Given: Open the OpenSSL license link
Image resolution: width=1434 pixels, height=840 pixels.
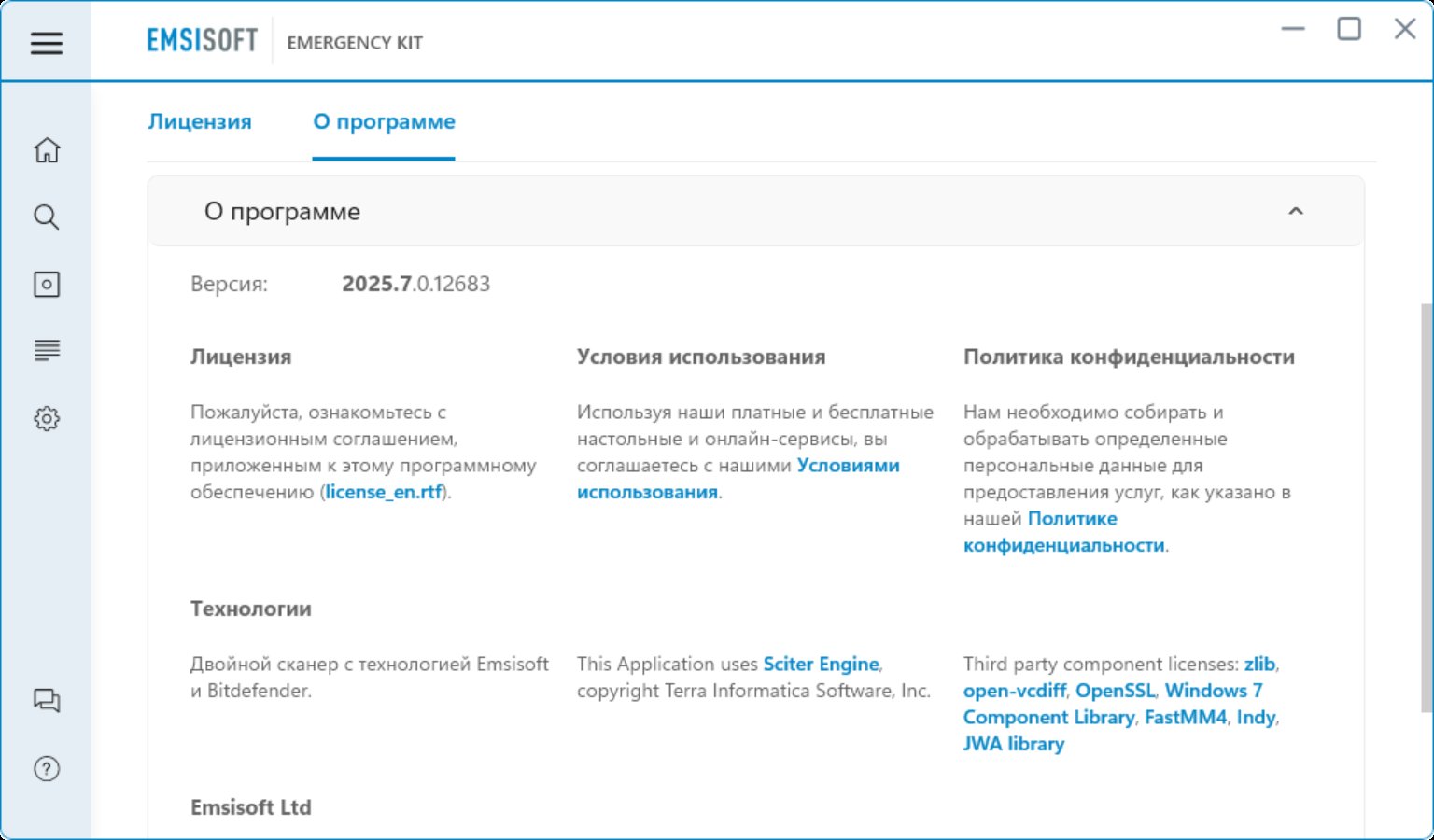Looking at the screenshot, I should [x=1115, y=691].
